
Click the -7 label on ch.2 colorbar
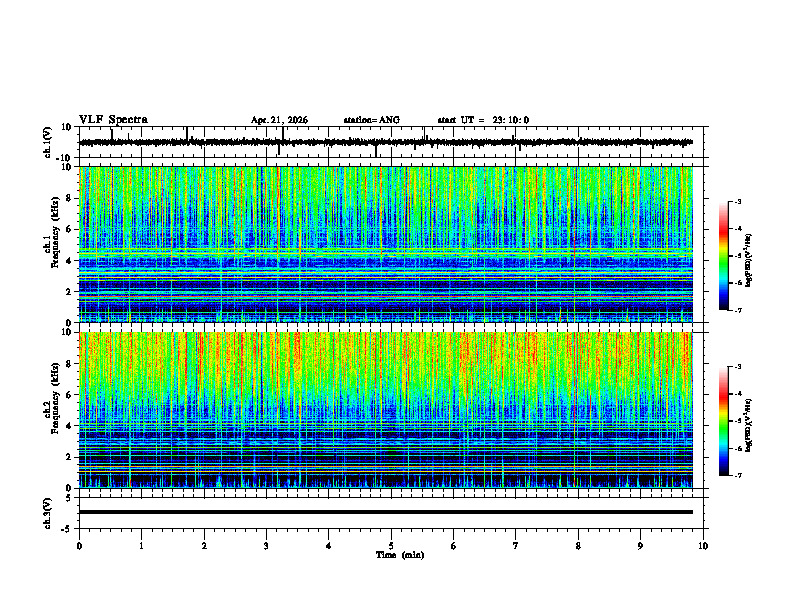click(x=737, y=475)
